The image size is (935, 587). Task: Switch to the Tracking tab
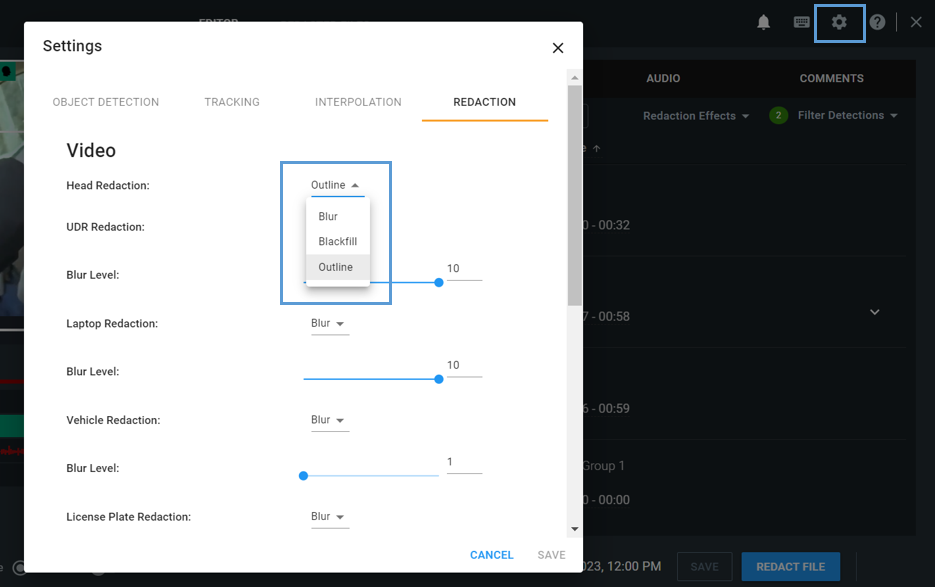[232, 102]
